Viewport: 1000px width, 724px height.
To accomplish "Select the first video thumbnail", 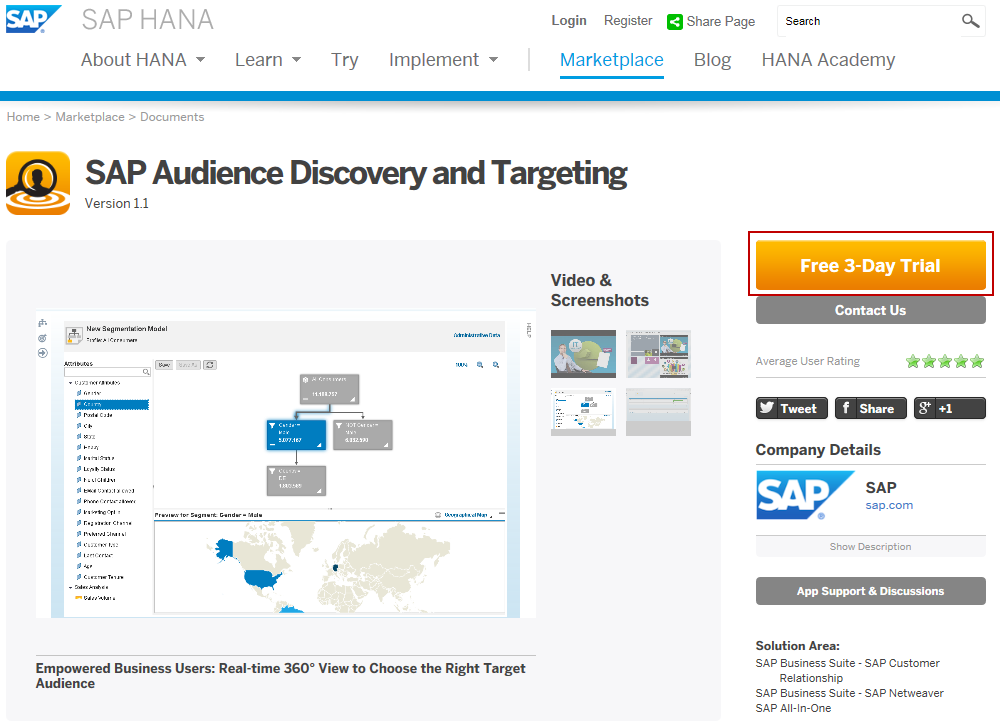I will pos(583,354).
